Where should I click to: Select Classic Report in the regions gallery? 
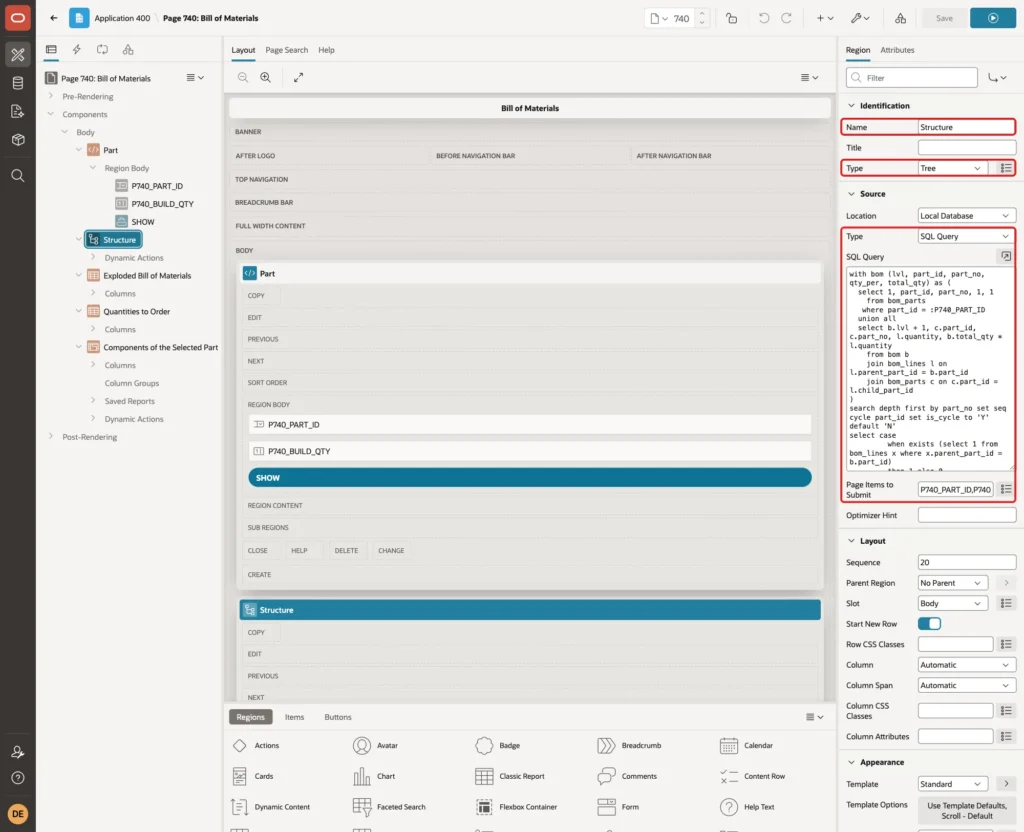click(511, 776)
